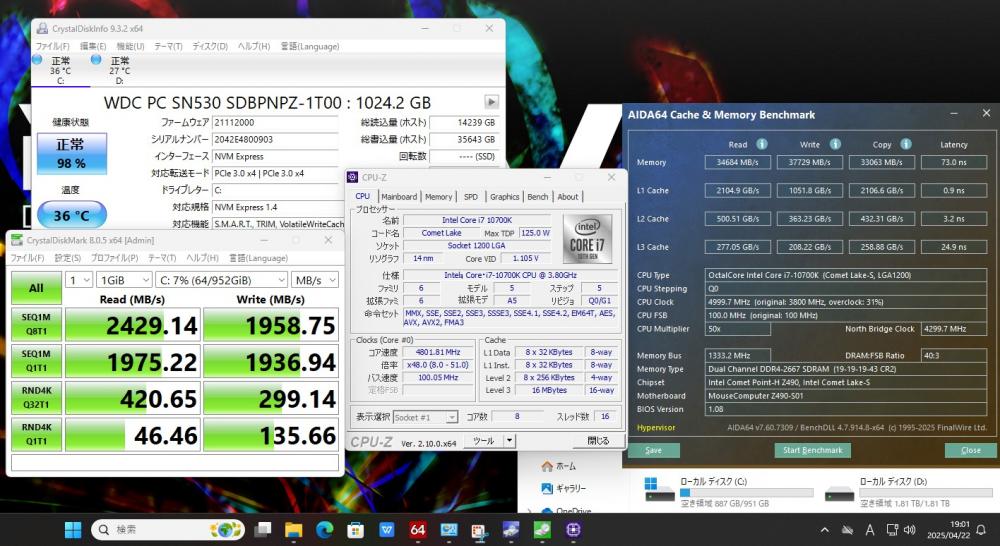
Task: Open test count dropdown showing 1 in CrystalDiskMark
Action: [x=79, y=280]
